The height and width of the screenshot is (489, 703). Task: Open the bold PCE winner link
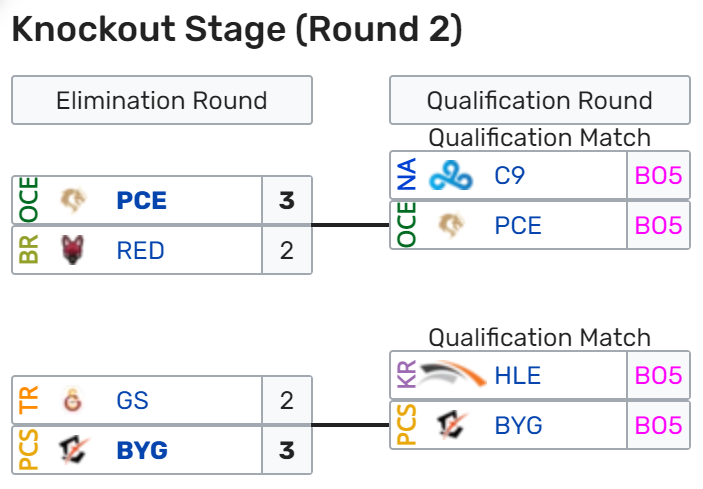(x=142, y=200)
